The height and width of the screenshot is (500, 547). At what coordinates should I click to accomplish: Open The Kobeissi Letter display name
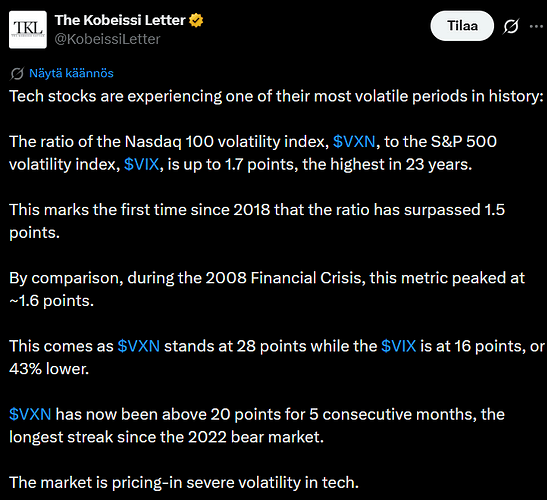120,20
